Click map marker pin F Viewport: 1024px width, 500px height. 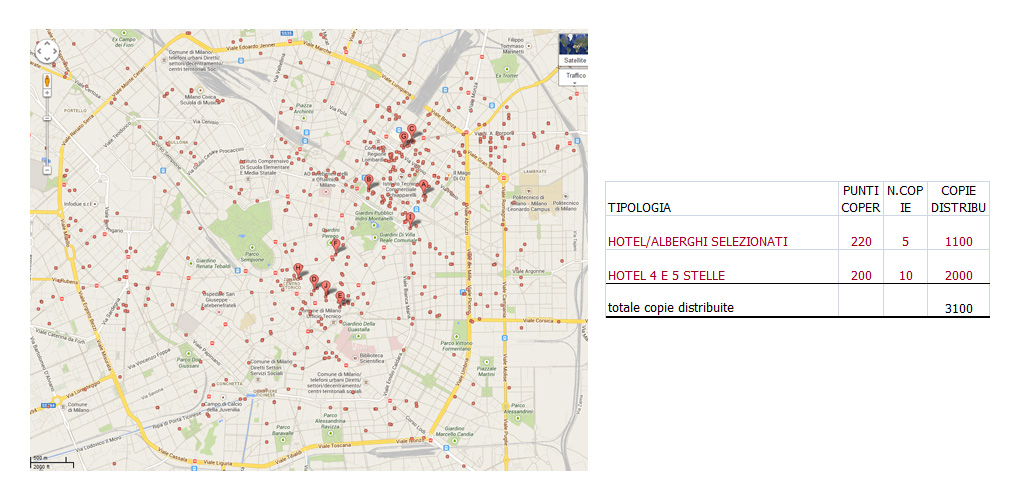pos(336,243)
